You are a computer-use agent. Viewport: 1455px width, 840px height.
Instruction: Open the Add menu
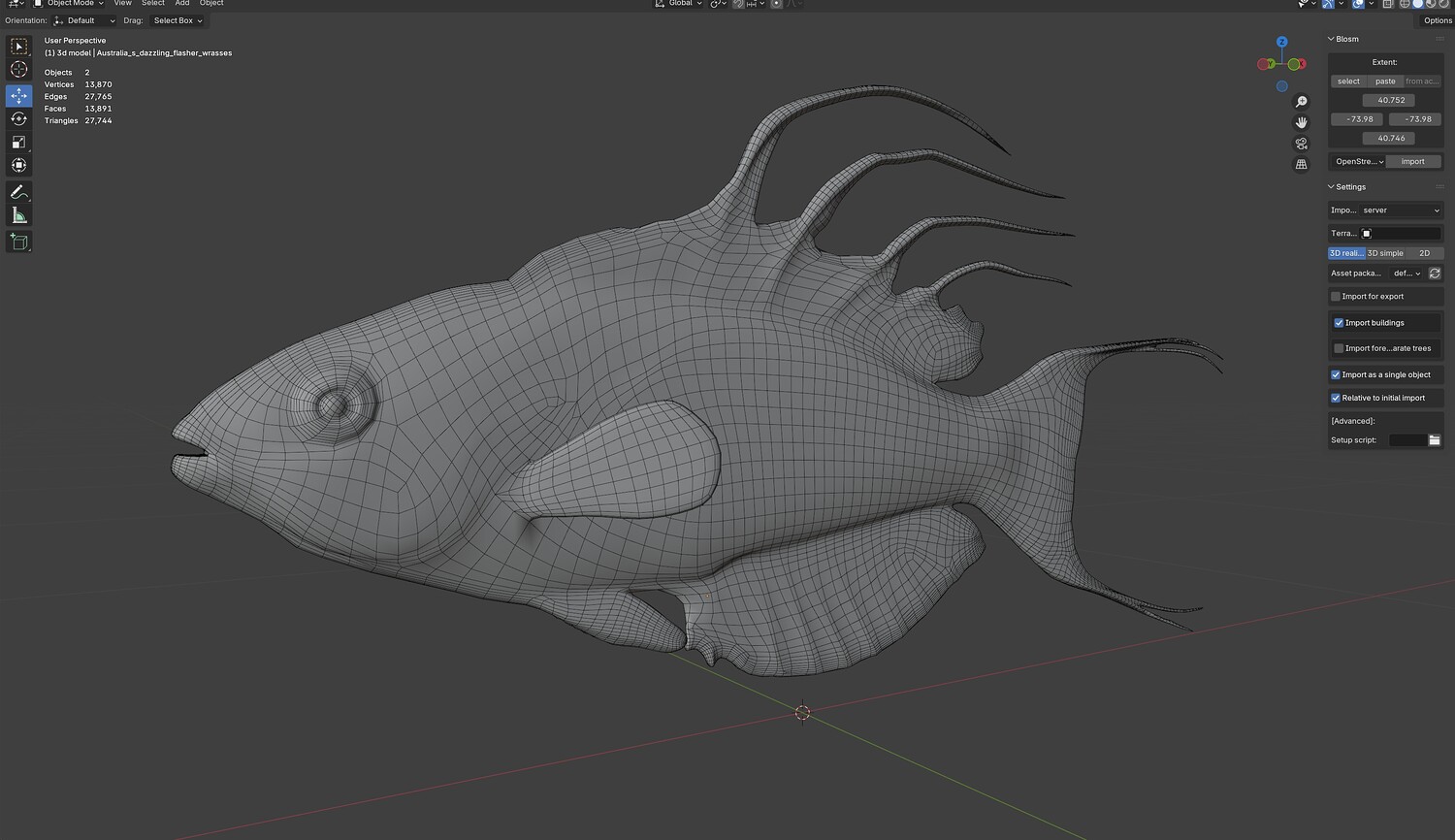coord(181,4)
